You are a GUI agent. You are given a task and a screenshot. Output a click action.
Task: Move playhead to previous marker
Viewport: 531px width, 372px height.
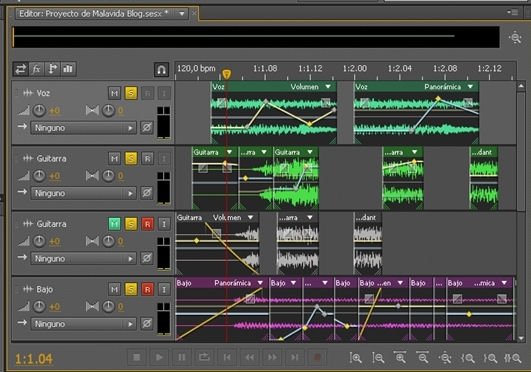[227, 357]
